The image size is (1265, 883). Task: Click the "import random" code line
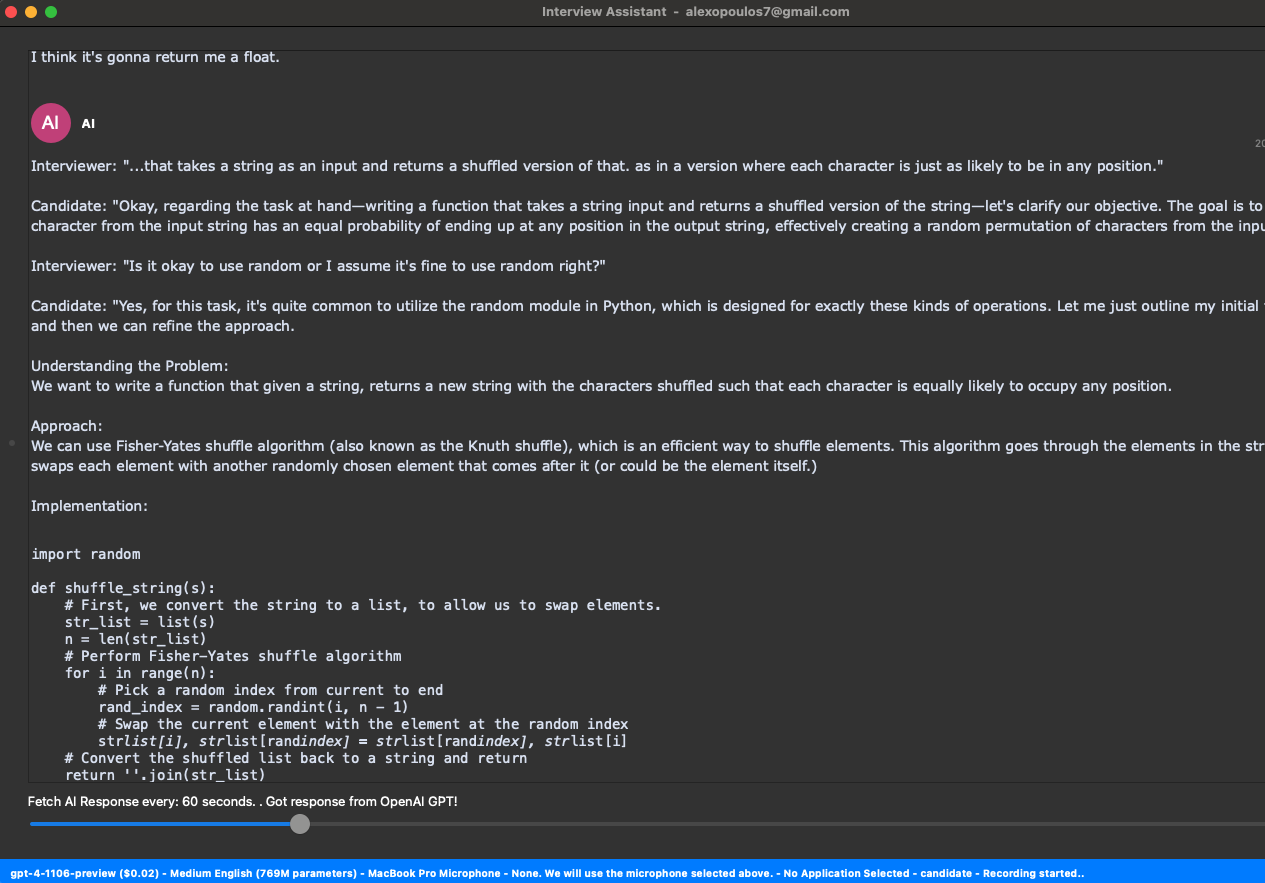(86, 554)
